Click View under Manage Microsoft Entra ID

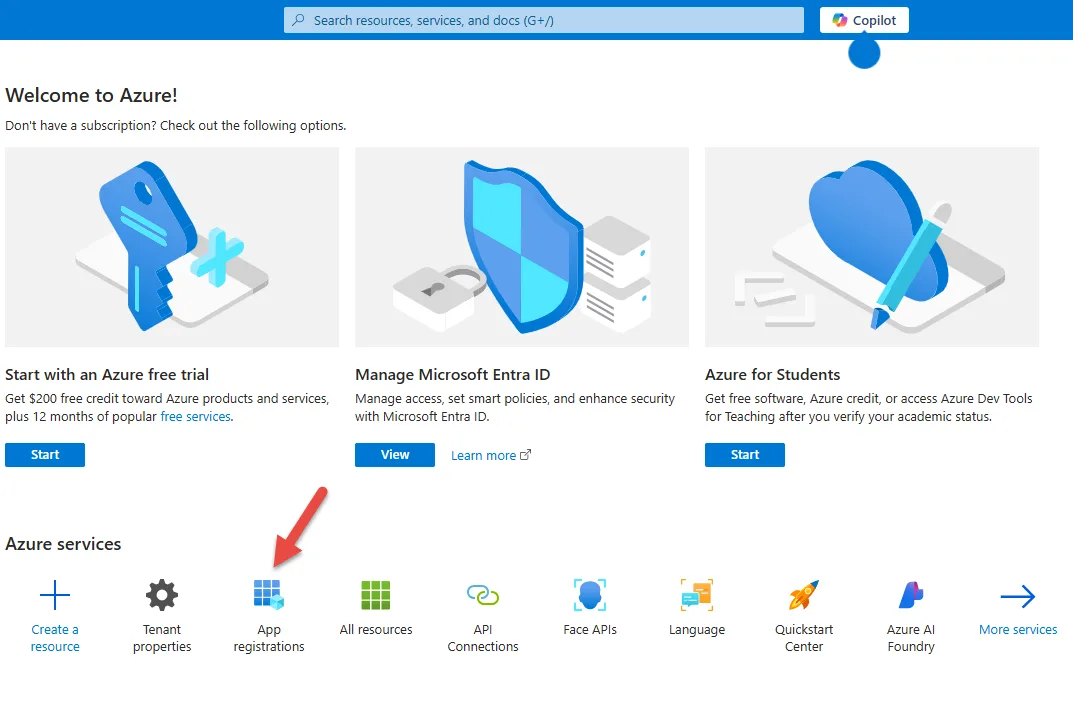[395, 455]
